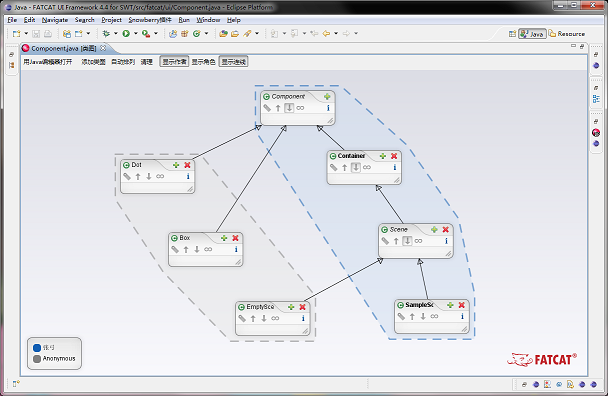Click the up arrow on the SampleScene node
This screenshot has height=396, width=608.
pyautogui.click(x=413, y=316)
